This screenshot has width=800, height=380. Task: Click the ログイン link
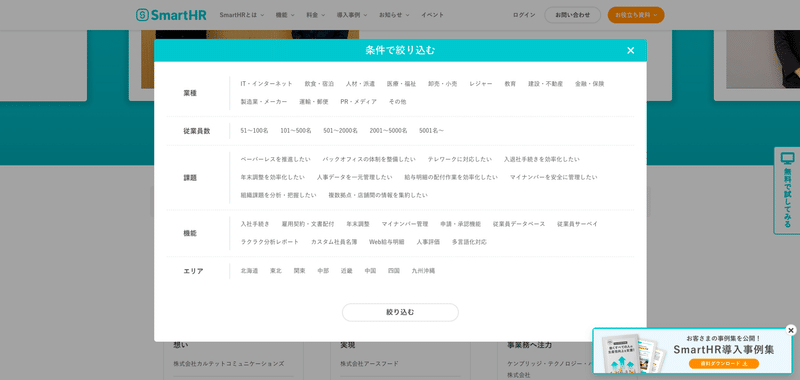[x=524, y=15]
